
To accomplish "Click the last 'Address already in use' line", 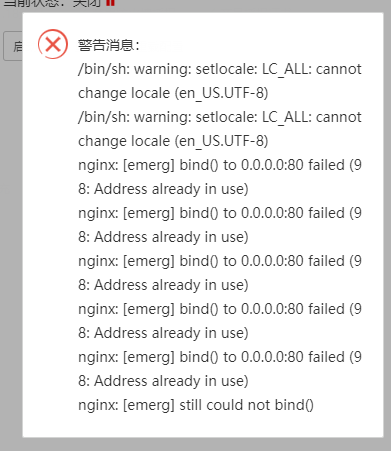I will tap(163, 381).
